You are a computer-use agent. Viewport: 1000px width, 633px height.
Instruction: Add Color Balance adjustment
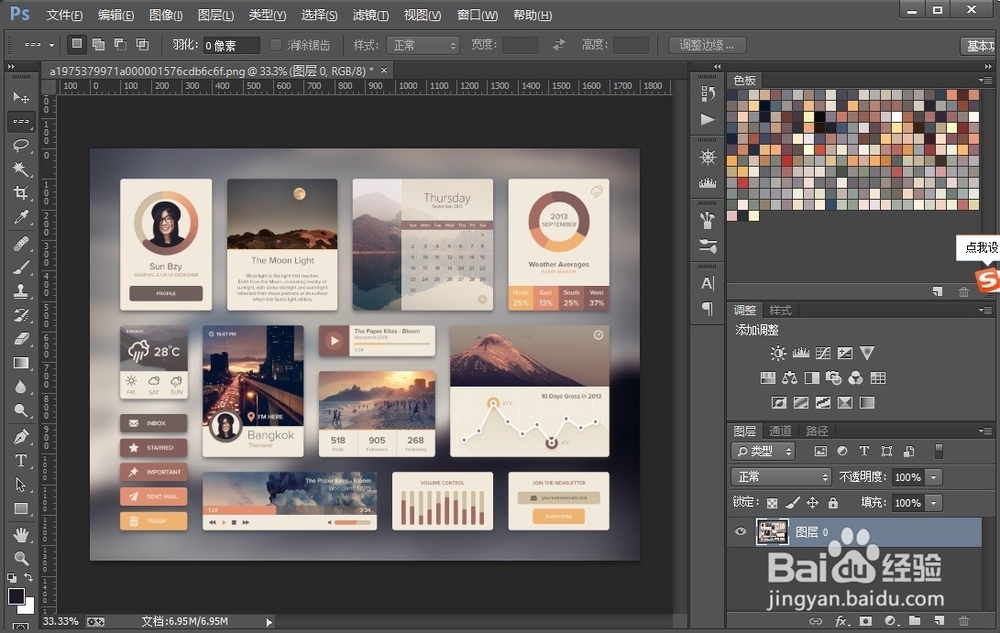click(x=790, y=378)
